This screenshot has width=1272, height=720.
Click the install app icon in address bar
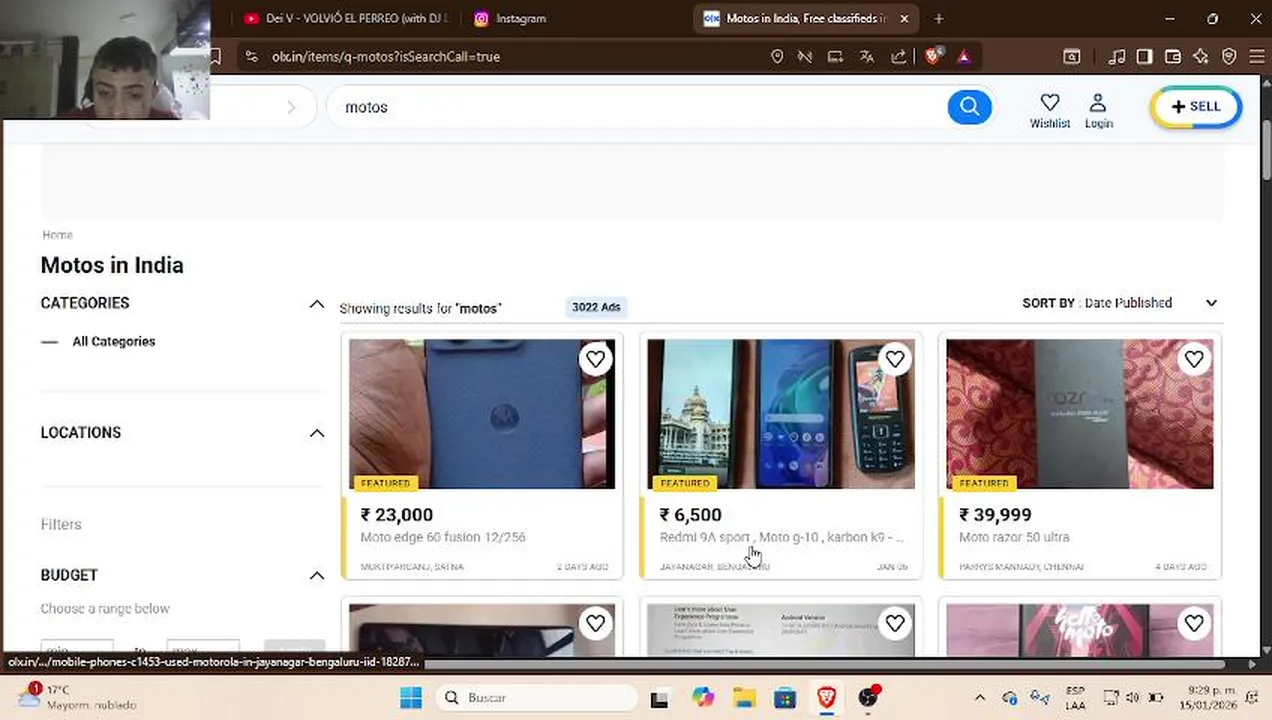tap(835, 57)
